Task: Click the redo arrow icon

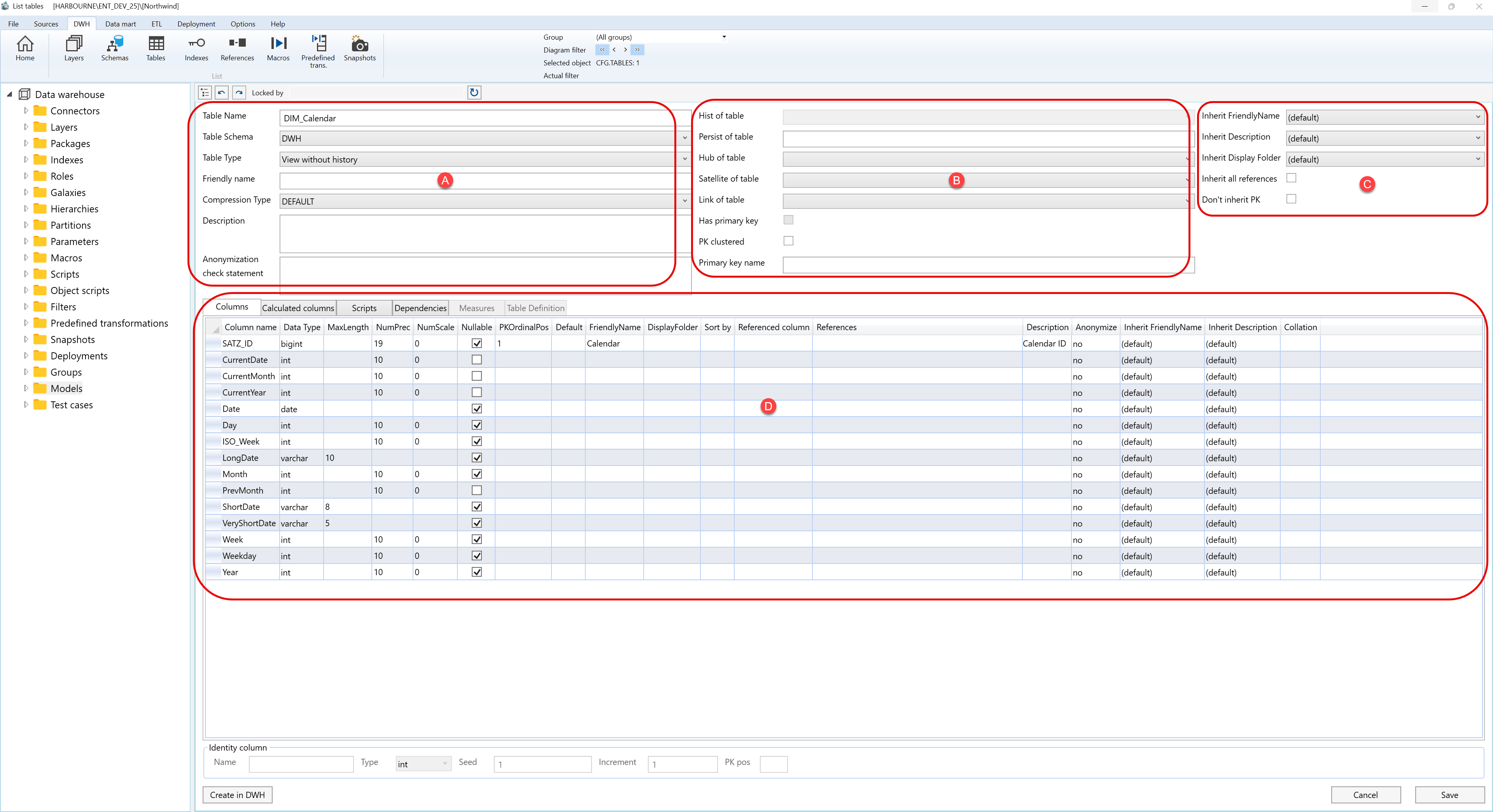Action: (239, 93)
